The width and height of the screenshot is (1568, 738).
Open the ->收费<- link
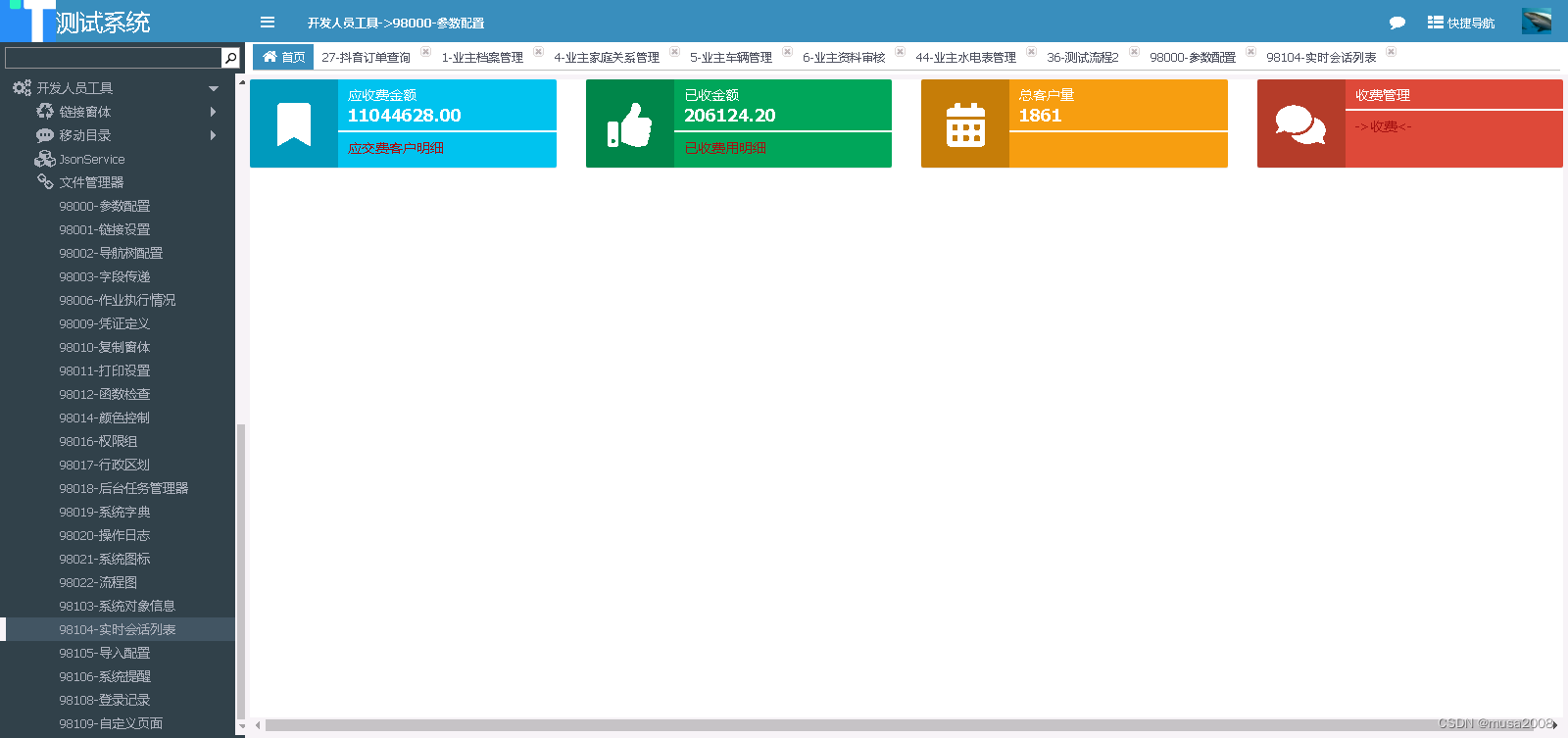(x=1383, y=126)
